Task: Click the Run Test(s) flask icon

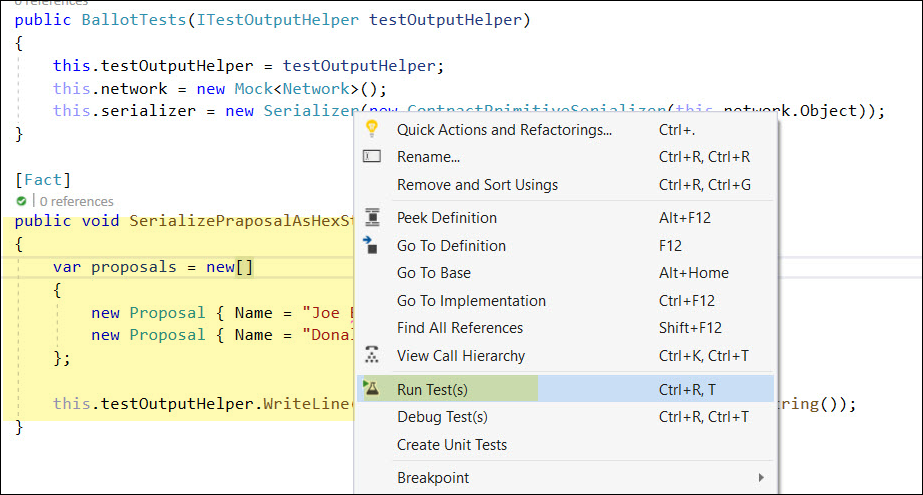Action: (372, 389)
